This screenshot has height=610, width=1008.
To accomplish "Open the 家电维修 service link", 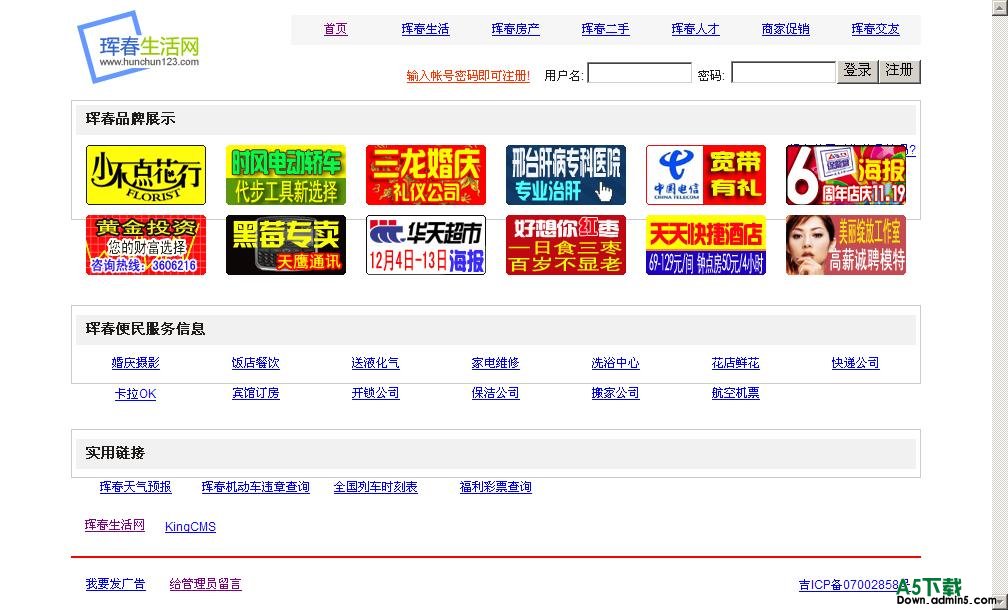I will point(496,363).
